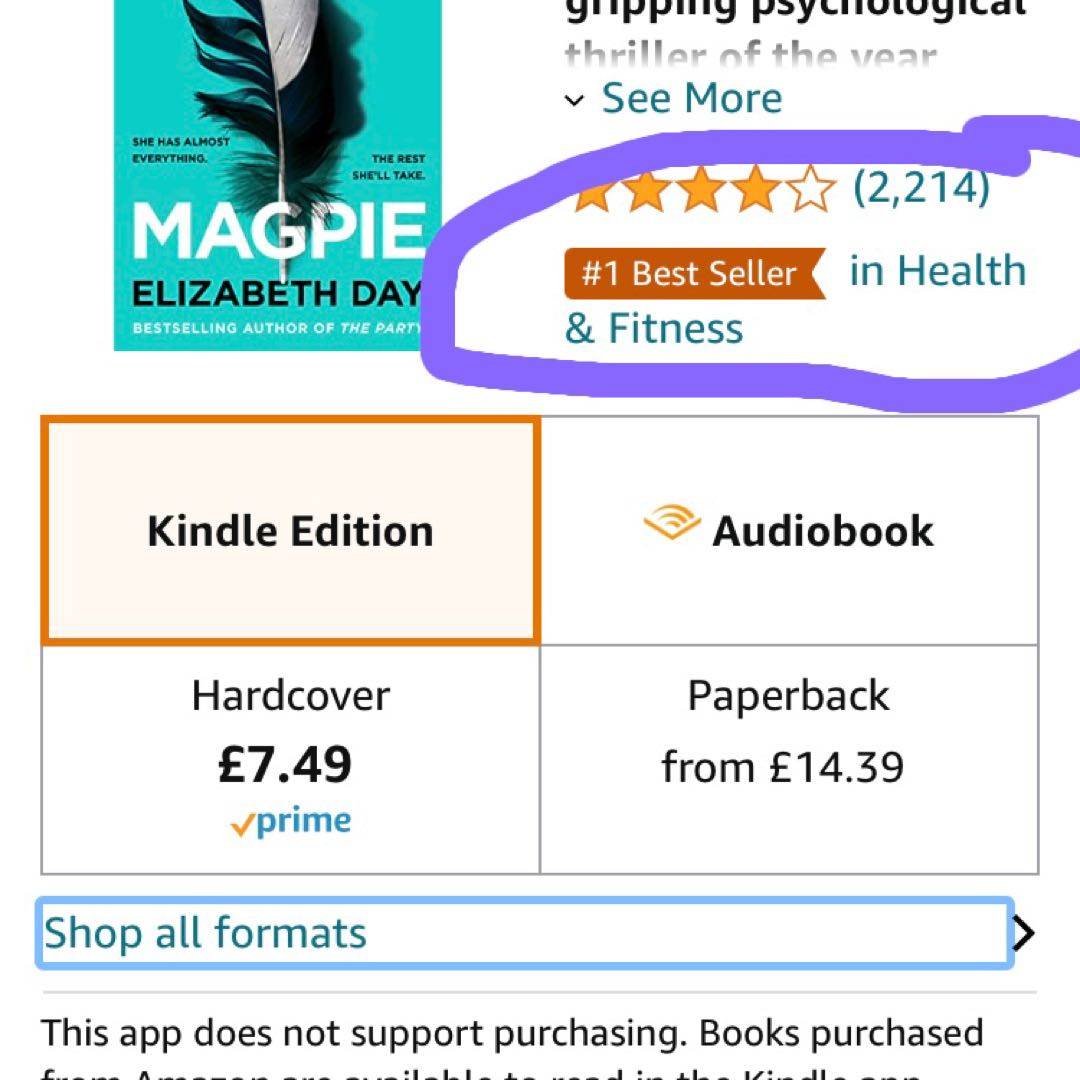Click the empty fifth rating star
This screenshot has height=1080, width=1080.
coord(811,189)
